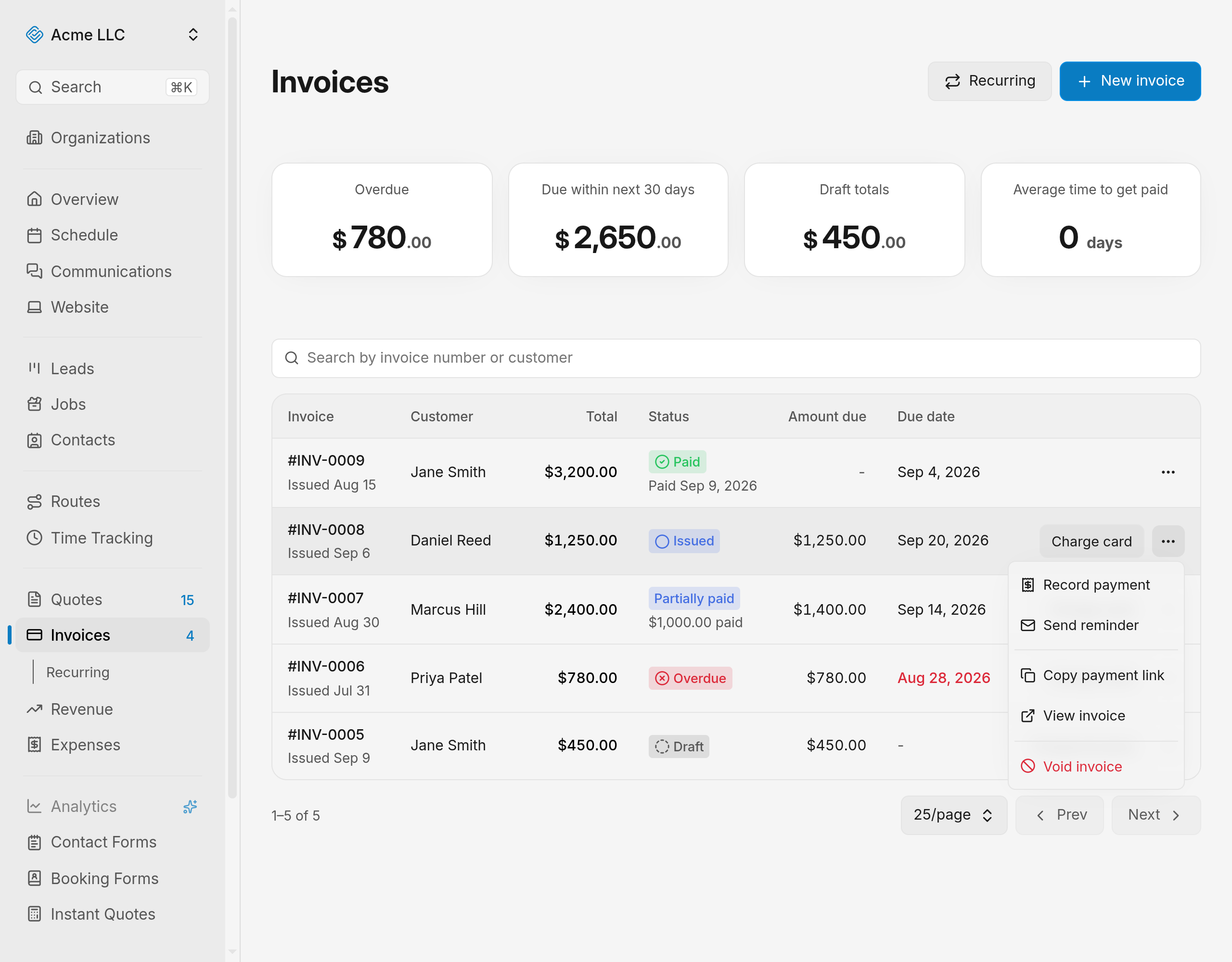Select Record payment from the menu
The width and height of the screenshot is (1232, 962).
(1095, 585)
